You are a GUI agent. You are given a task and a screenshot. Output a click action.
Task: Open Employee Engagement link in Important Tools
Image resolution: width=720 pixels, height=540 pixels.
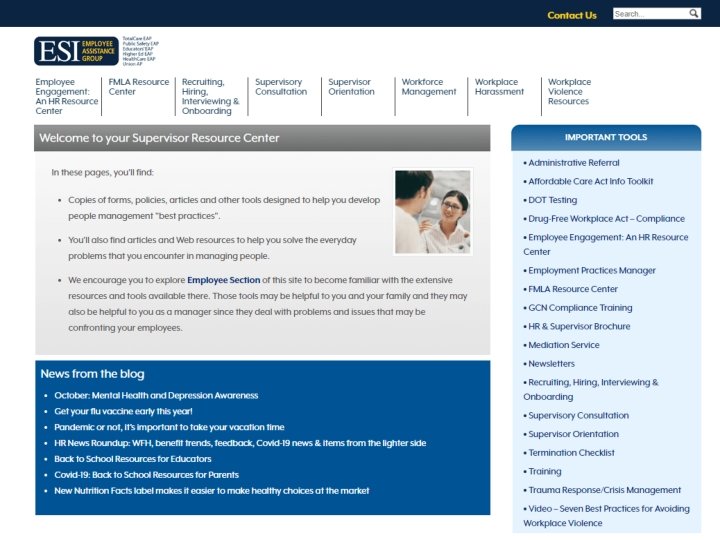click(606, 244)
